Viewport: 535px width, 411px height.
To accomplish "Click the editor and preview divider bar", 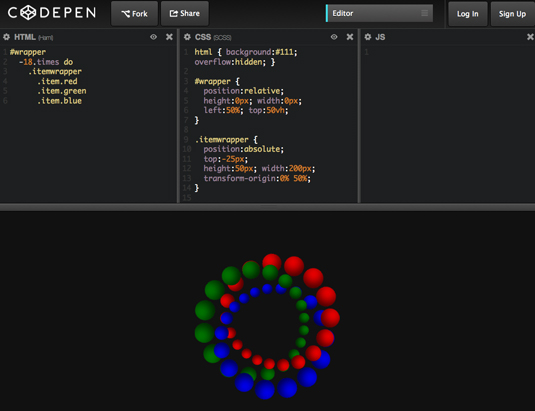I will coord(268,207).
